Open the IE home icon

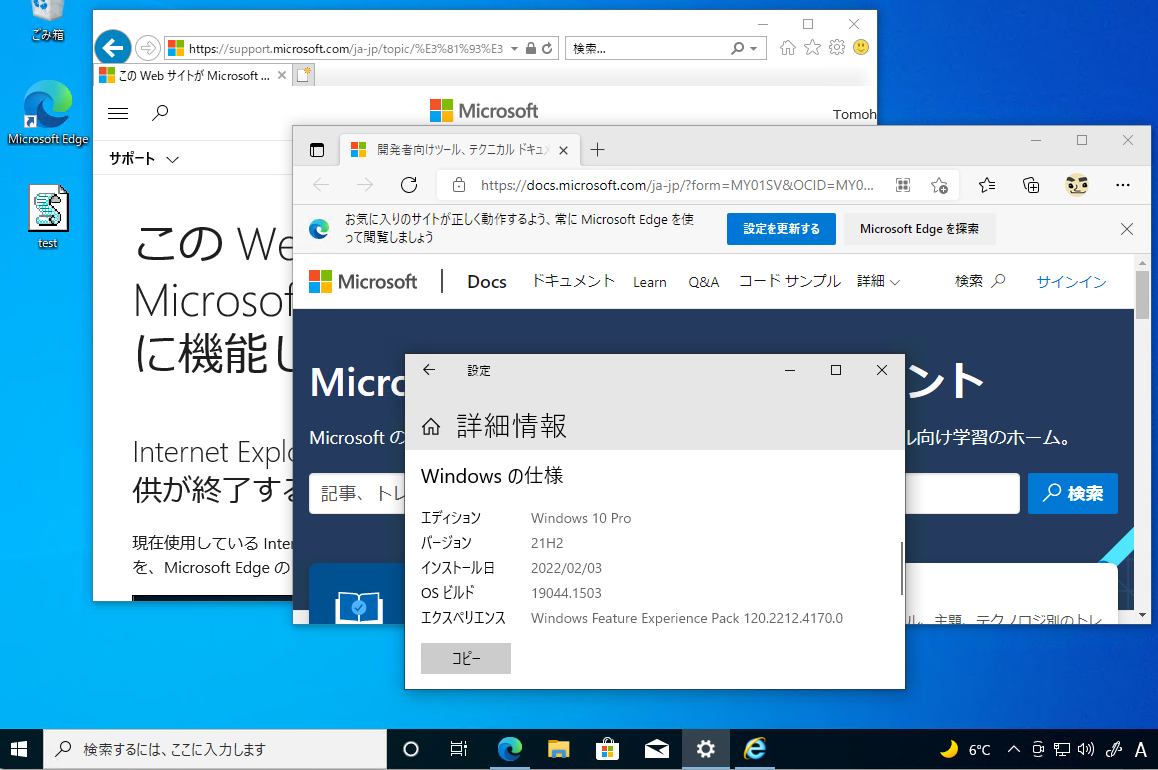coord(788,48)
